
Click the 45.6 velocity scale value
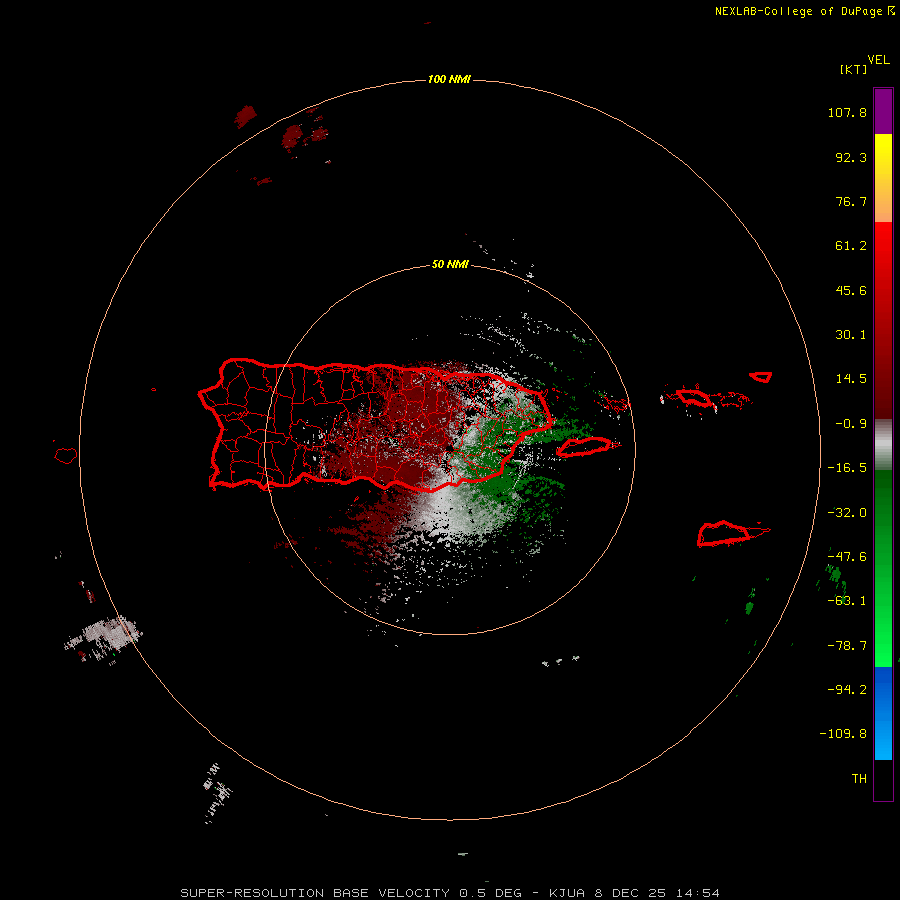851,290
